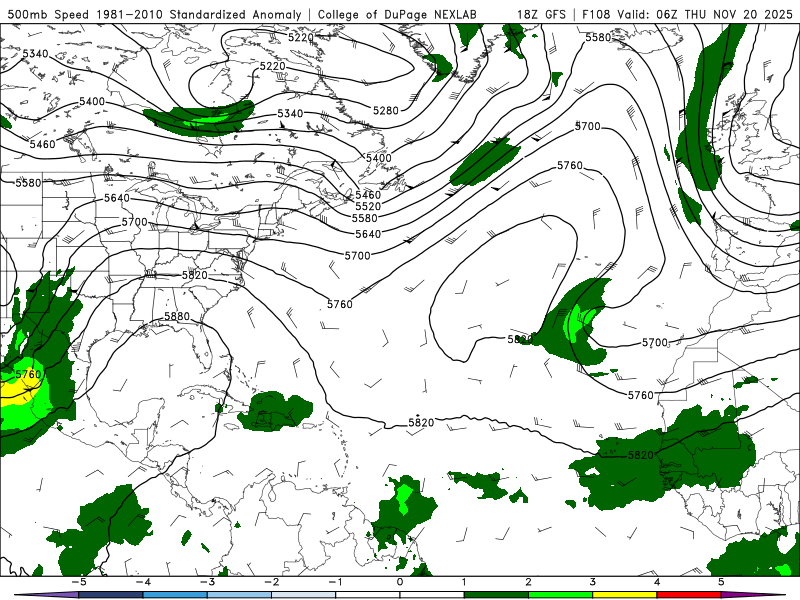The height and width of the screenshot is (600, 800).
Task: Click the colorbar tick label '1'
Action: point(464,582)
